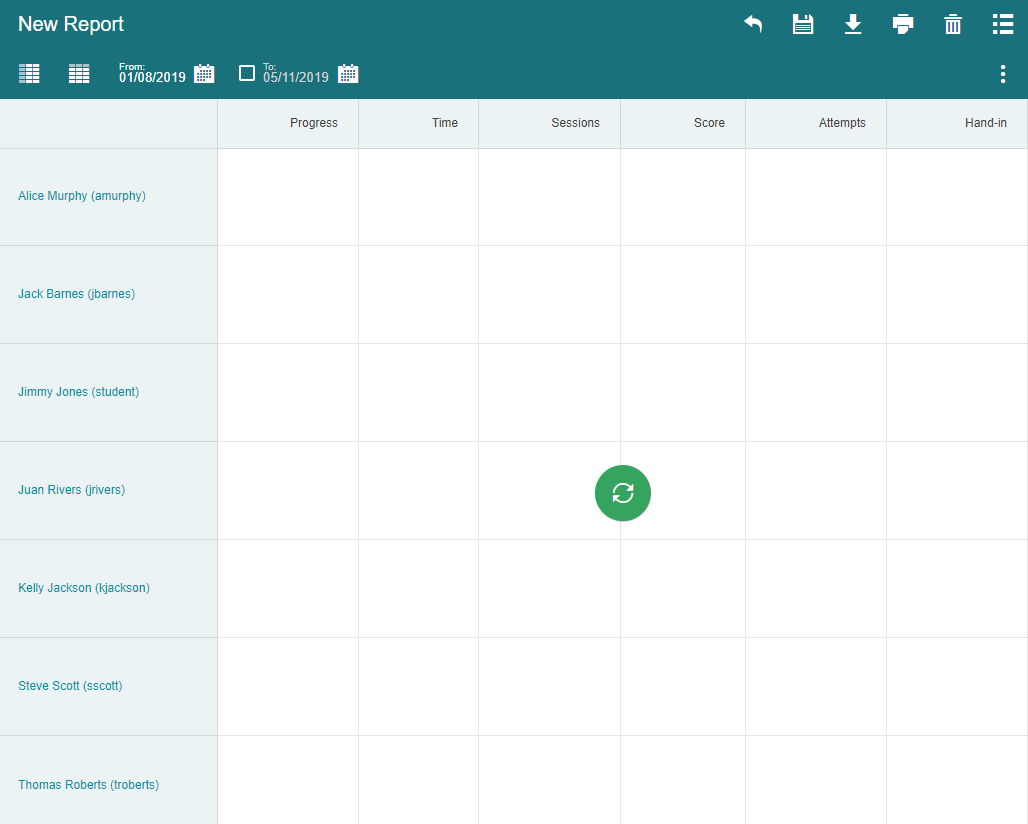Click the New Report title
Image resolution: width=1028 pixels, height=824 pixels.
[71, 24]
